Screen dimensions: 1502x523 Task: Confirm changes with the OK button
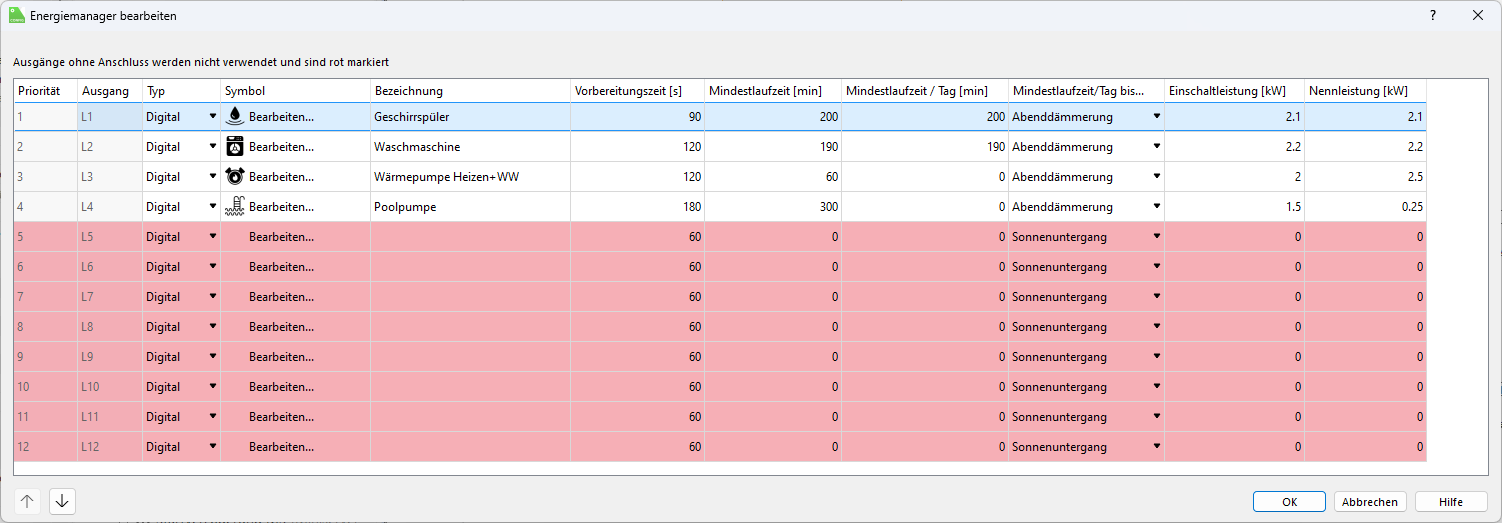coord(1289,502)
